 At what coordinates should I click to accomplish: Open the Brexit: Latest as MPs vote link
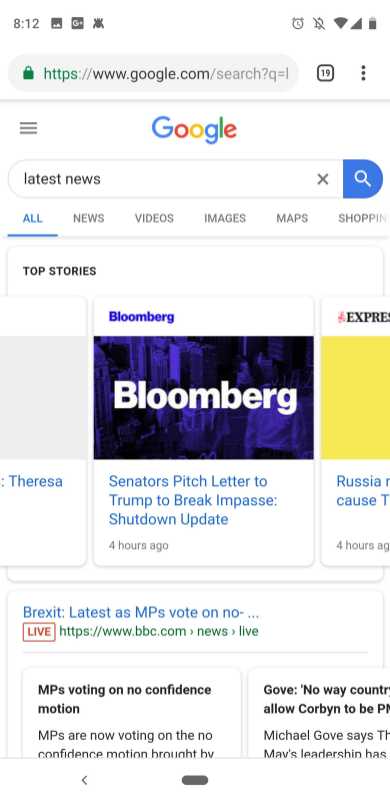click(141, 612)
